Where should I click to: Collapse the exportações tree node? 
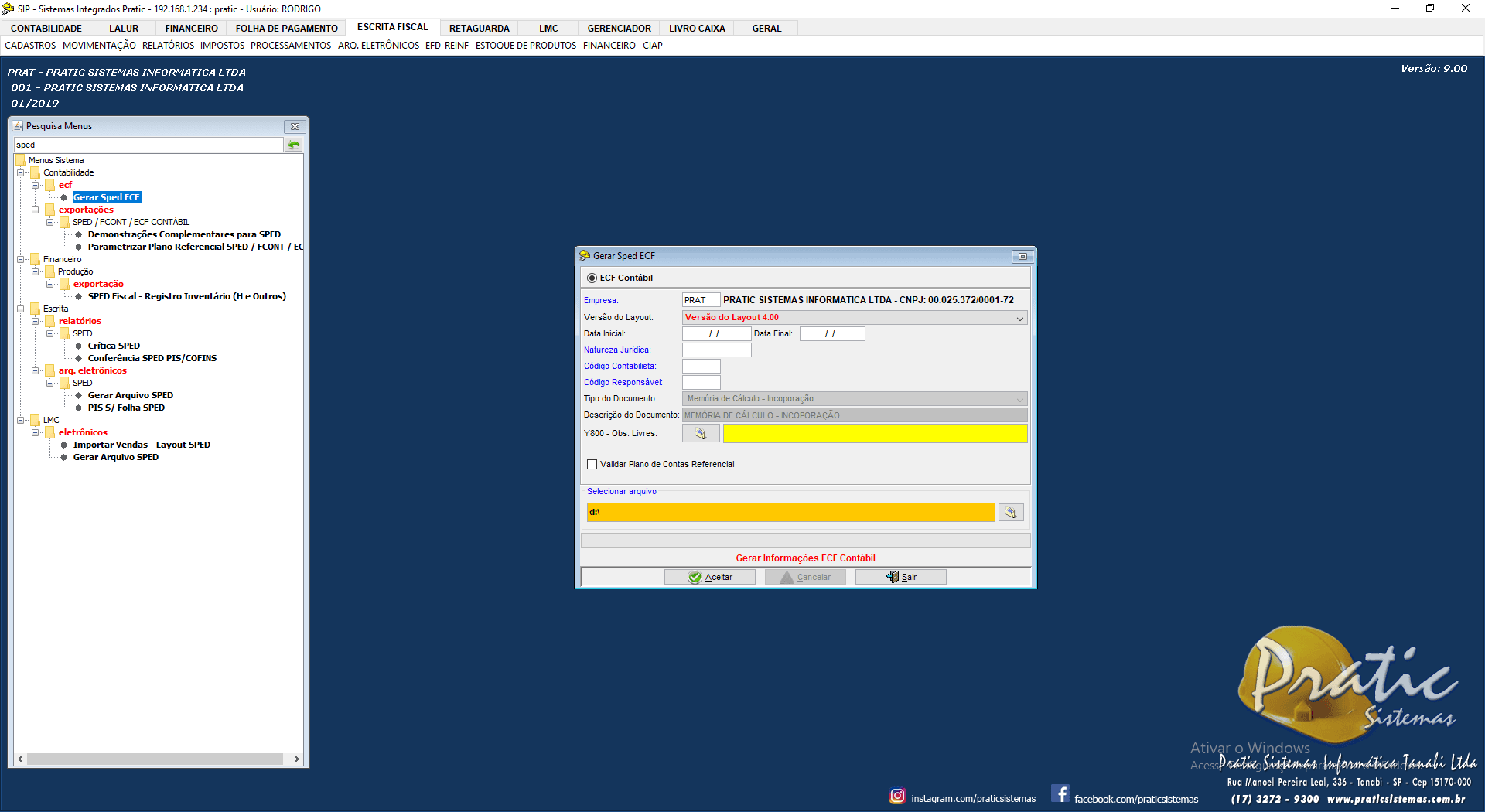[x=36, y=210]
